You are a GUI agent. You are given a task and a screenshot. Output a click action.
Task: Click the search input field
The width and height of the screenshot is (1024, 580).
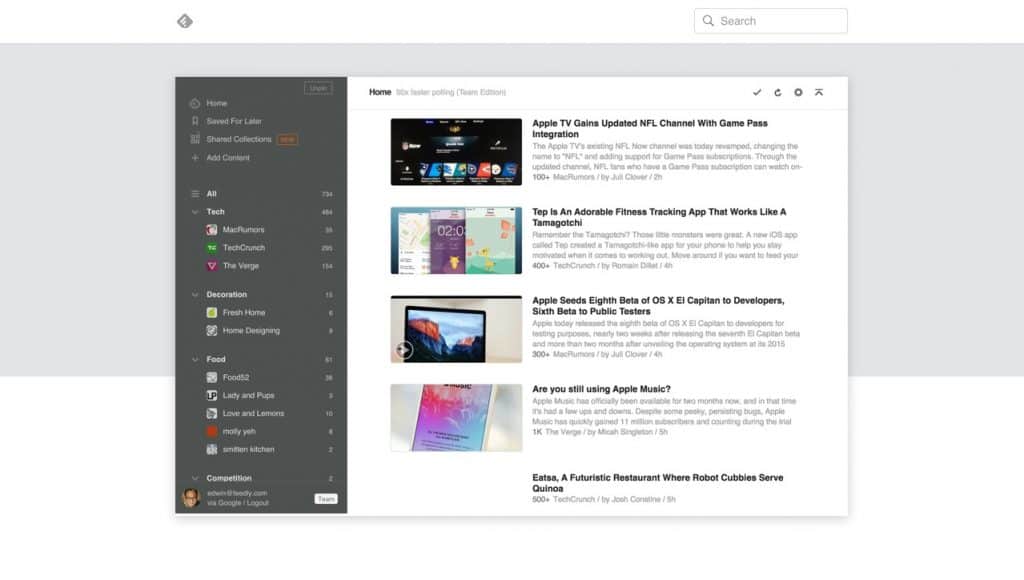click(x=778, y=21)
